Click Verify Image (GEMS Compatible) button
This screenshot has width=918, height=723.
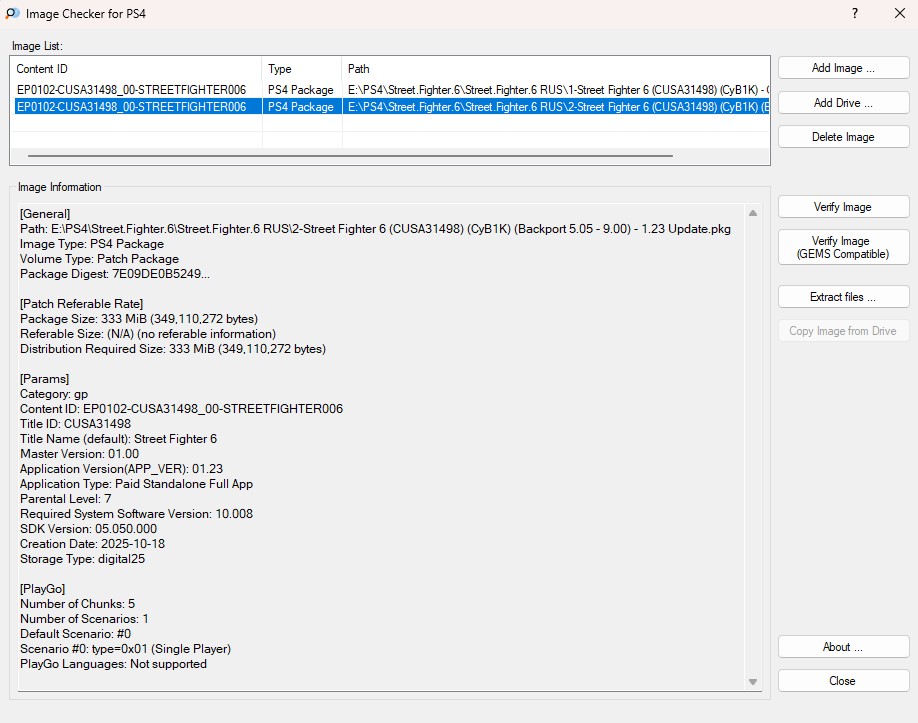click(x=843, y=247)
